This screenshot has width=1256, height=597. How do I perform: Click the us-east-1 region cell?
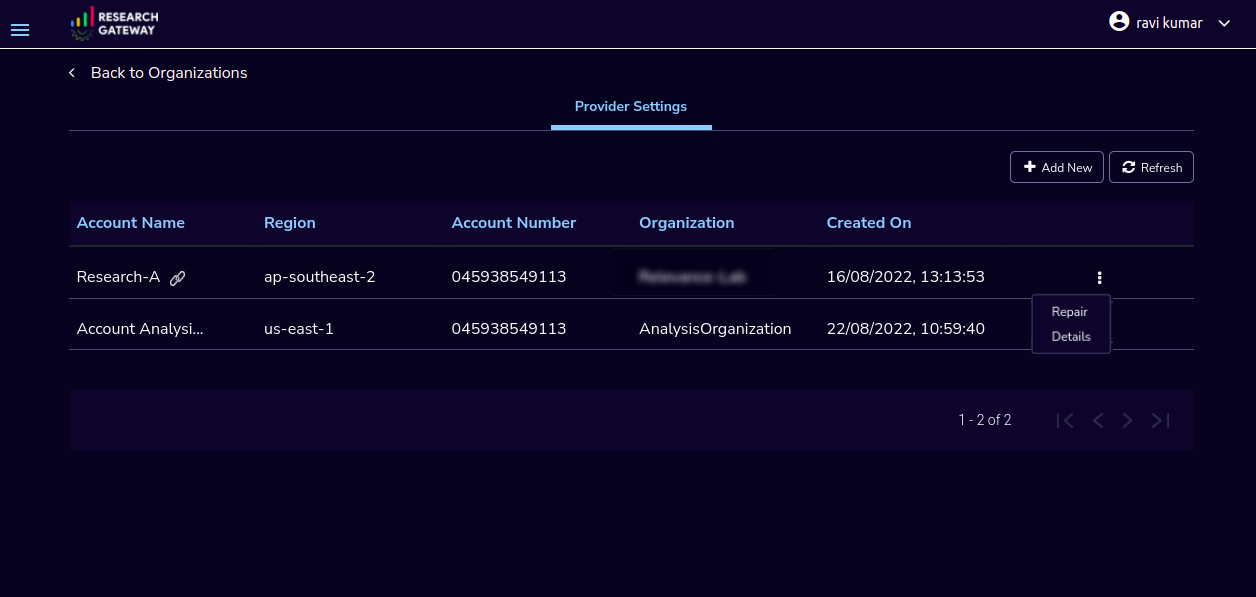(299, 329)
